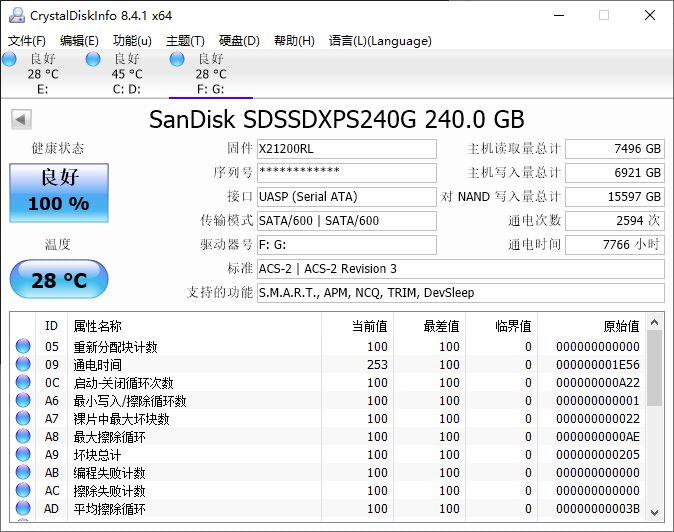
Task: Select the 裸片中最大坏块数 attribute row
Action: (328, 418)
